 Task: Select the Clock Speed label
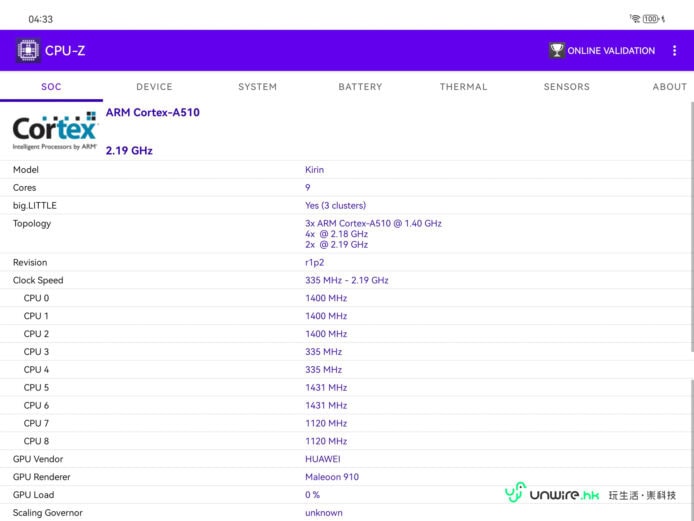pos(38,280)
